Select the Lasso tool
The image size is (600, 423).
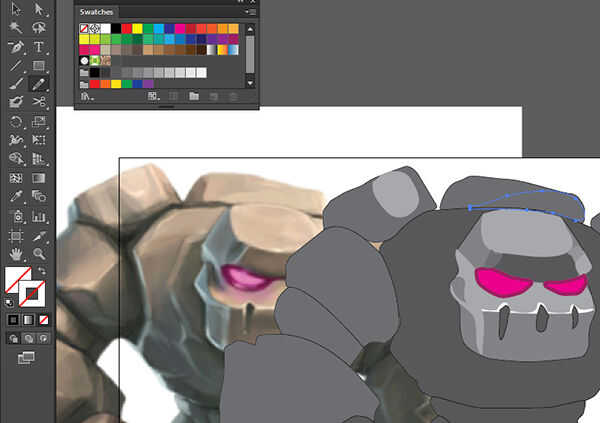coord(39,28)
